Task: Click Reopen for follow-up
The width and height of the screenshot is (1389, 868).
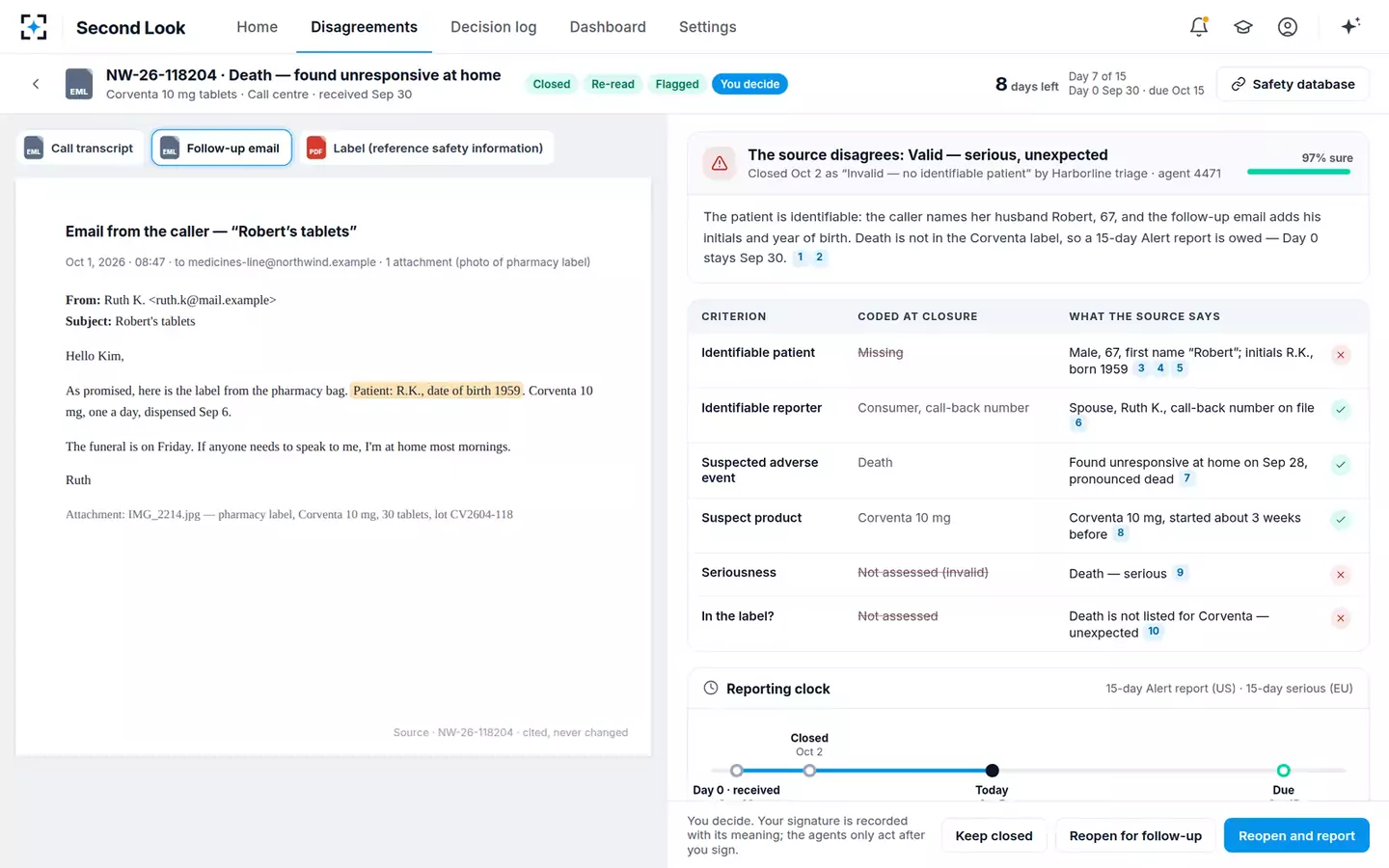Action: (1135, 835)
